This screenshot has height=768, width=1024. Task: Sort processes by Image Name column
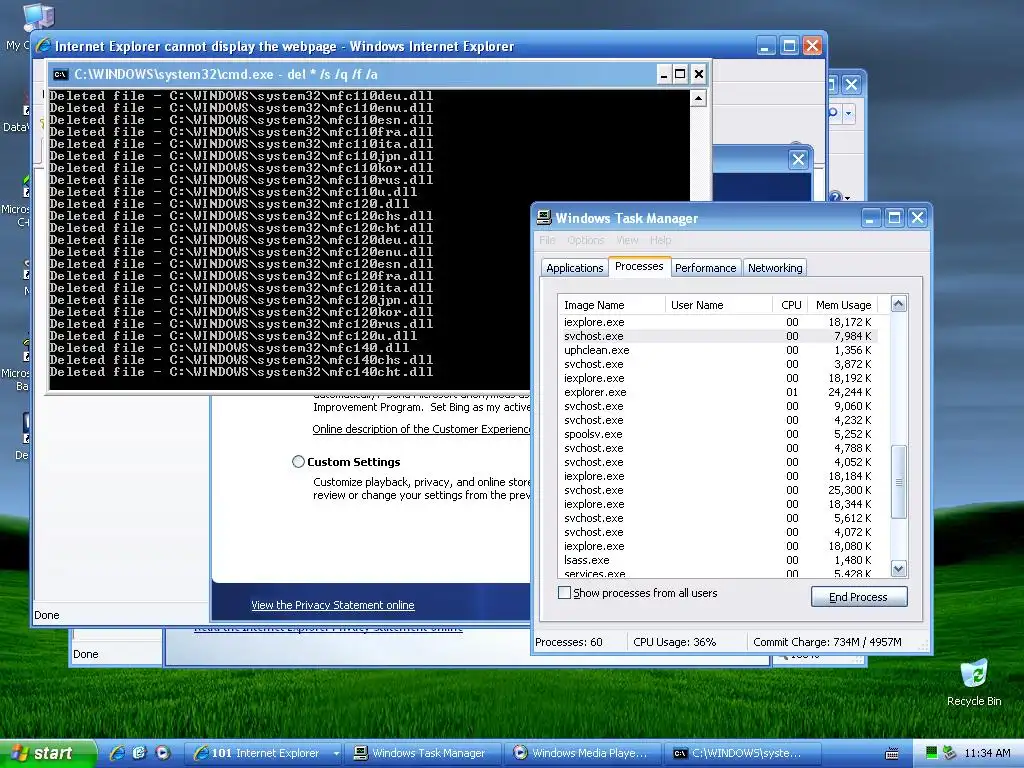(x=612, y=305)
